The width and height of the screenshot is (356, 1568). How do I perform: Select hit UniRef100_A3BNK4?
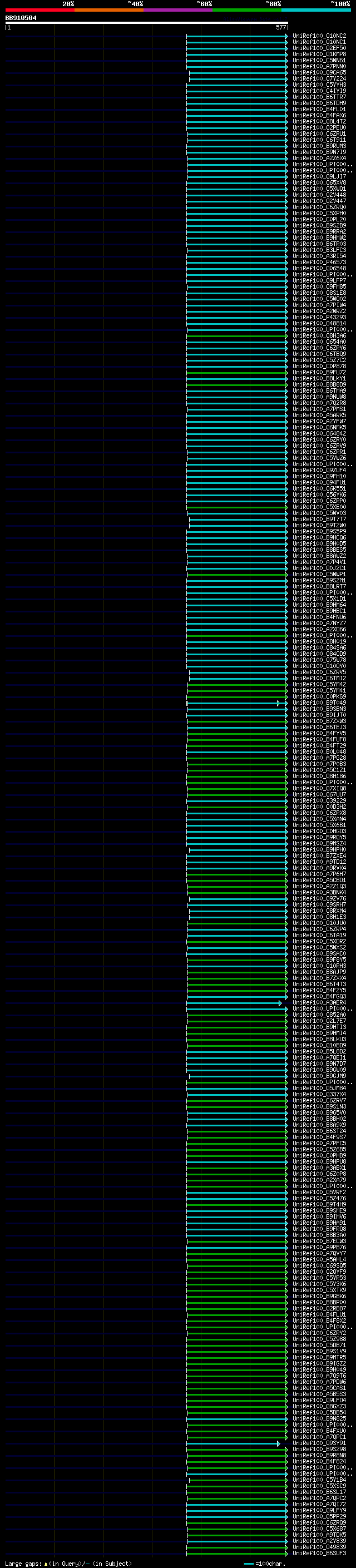click(x=319, y=892)
